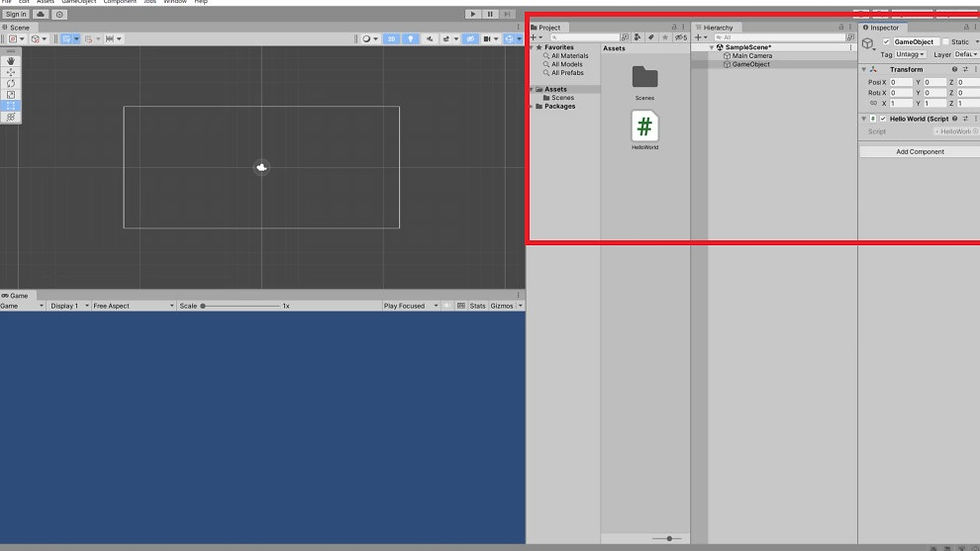Adjust the Game view Scale slider

pyautogui.click(x=241, y=306)
